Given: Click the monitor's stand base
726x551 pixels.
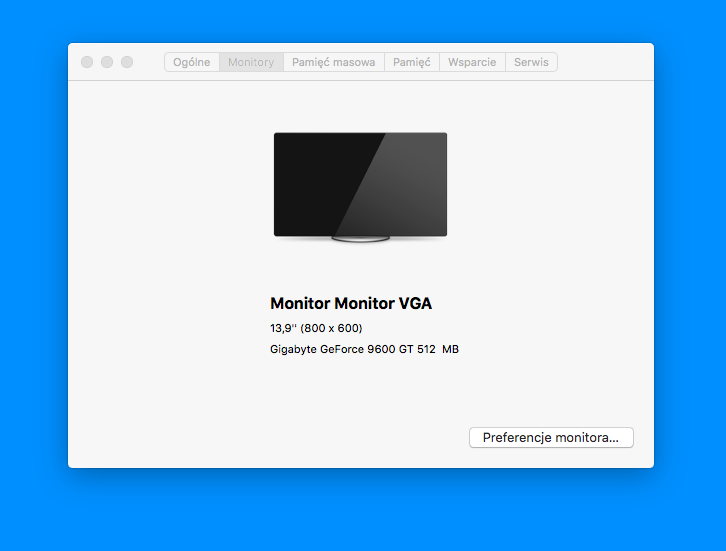Looking at the screenshot, I should point(360,239).
